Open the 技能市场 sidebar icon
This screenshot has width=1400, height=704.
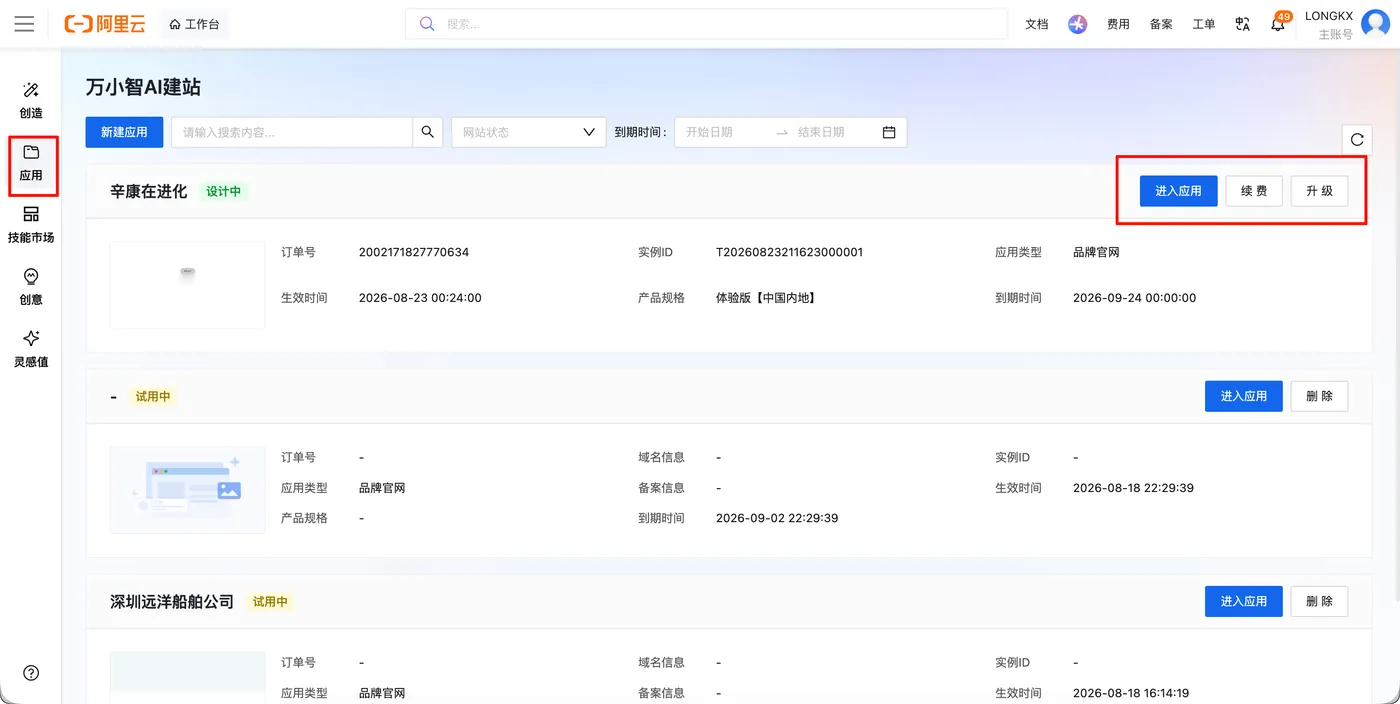pyautogui.click(x=31, y=225)
